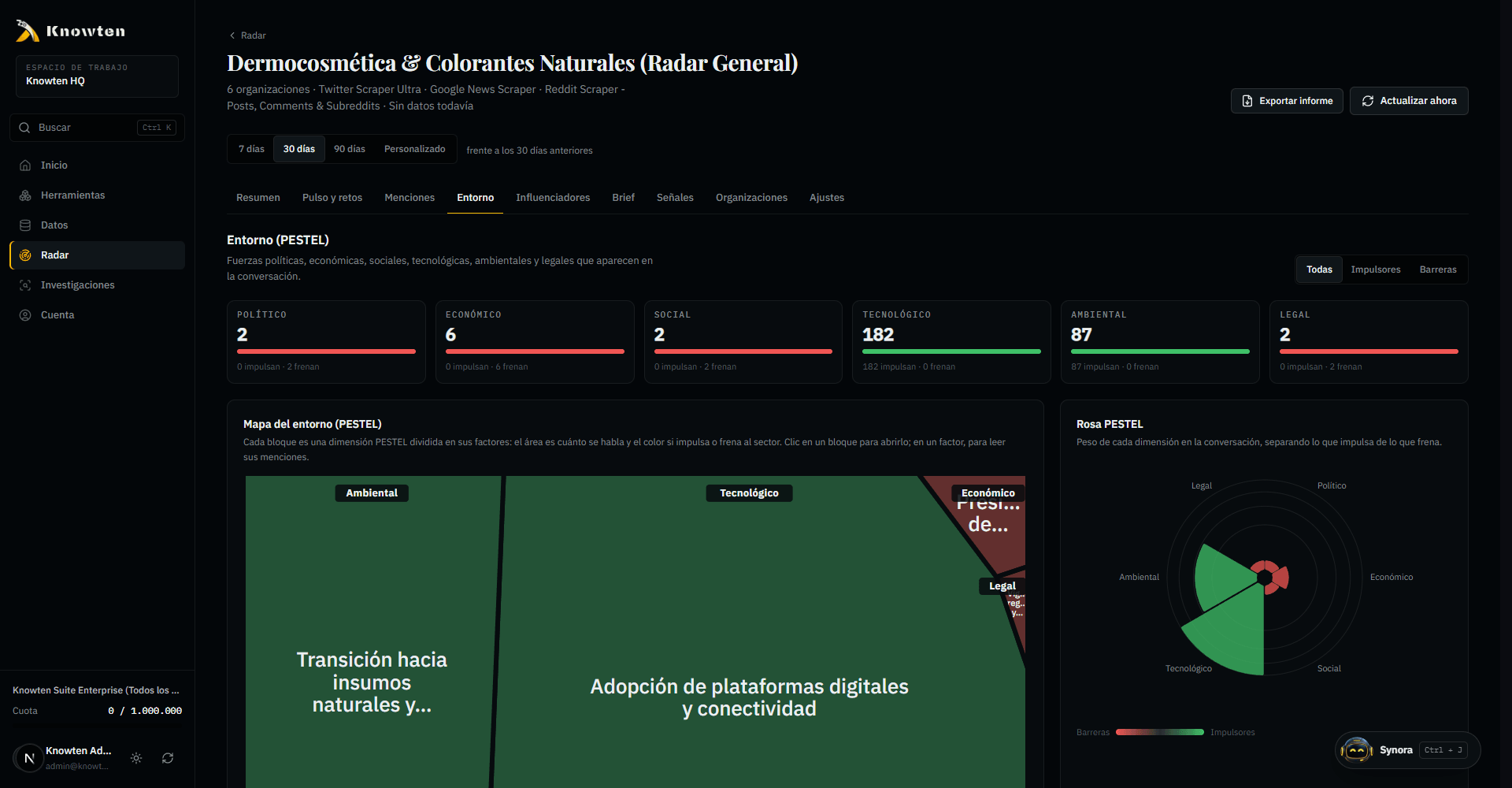Open the Synora assistant button

tap(1408, 750)
